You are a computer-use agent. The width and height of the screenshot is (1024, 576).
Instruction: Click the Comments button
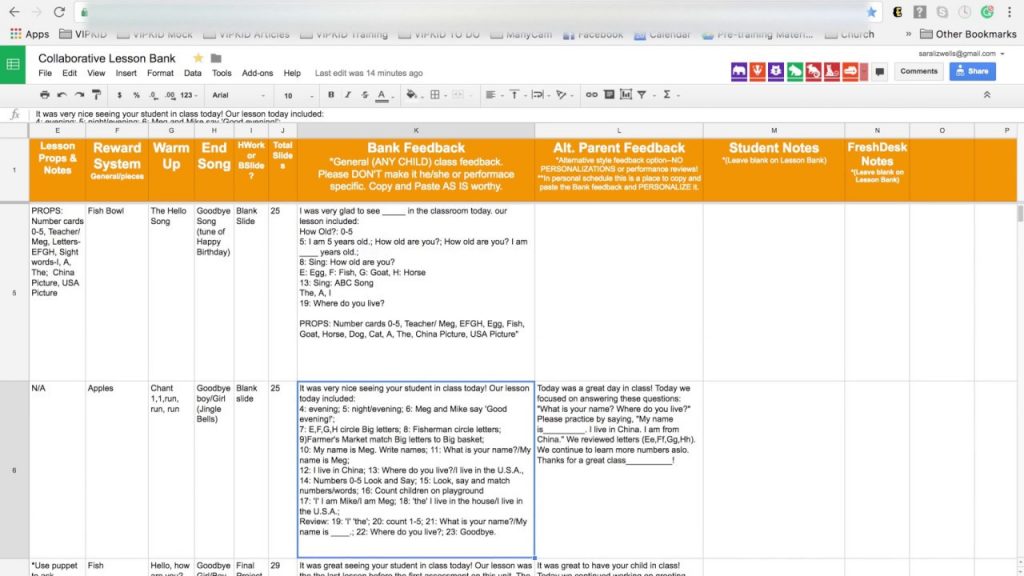tap(918, 71)
